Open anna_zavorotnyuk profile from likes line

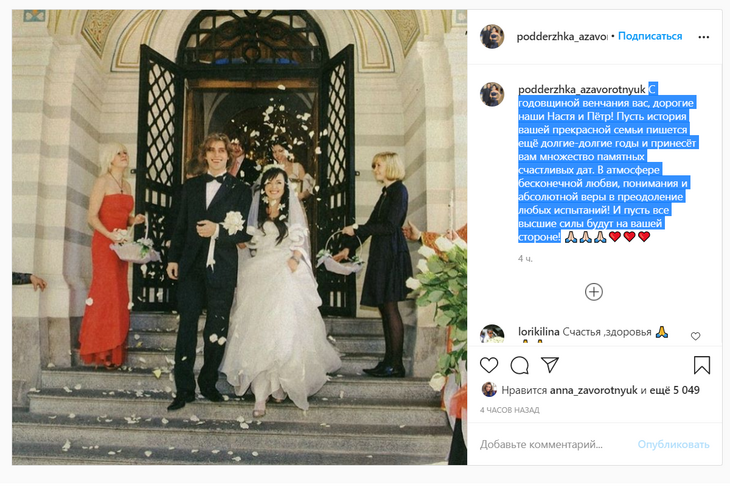point(593,390)
